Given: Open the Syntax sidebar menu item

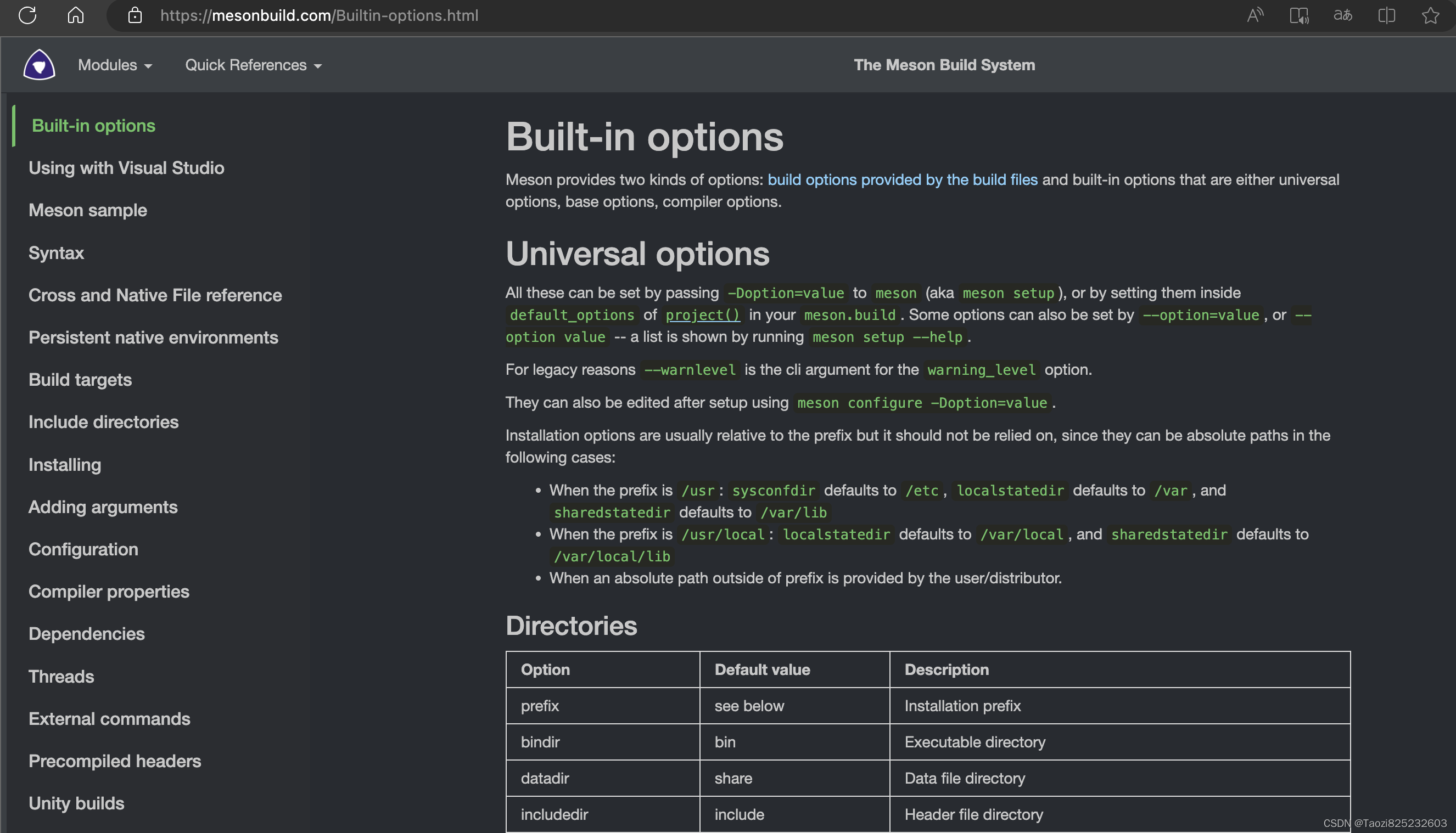Looking at the screenshot, I should [56, 253].
